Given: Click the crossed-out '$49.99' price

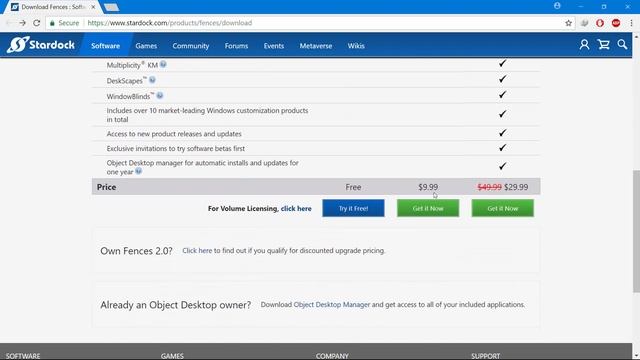Looking at the screenshot, I should pyautogui.click(x=489, y=187).
